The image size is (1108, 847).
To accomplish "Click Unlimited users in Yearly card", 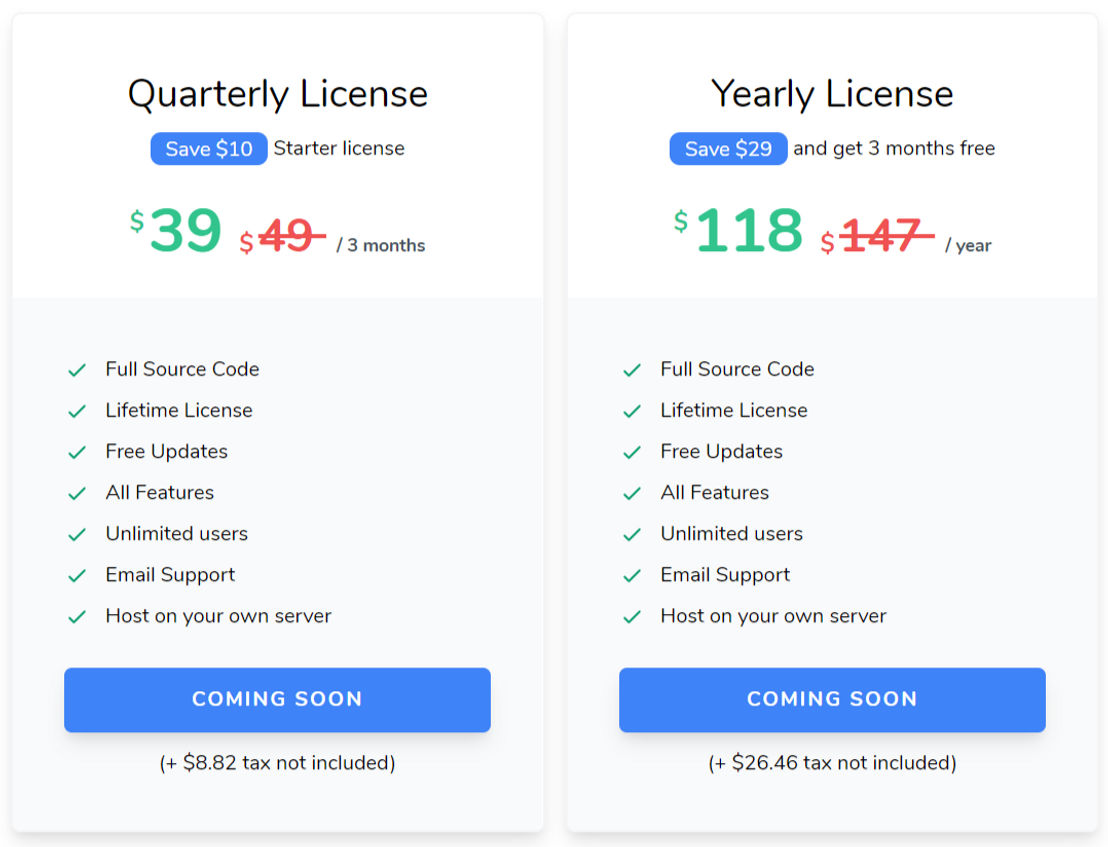I will 731,533.
